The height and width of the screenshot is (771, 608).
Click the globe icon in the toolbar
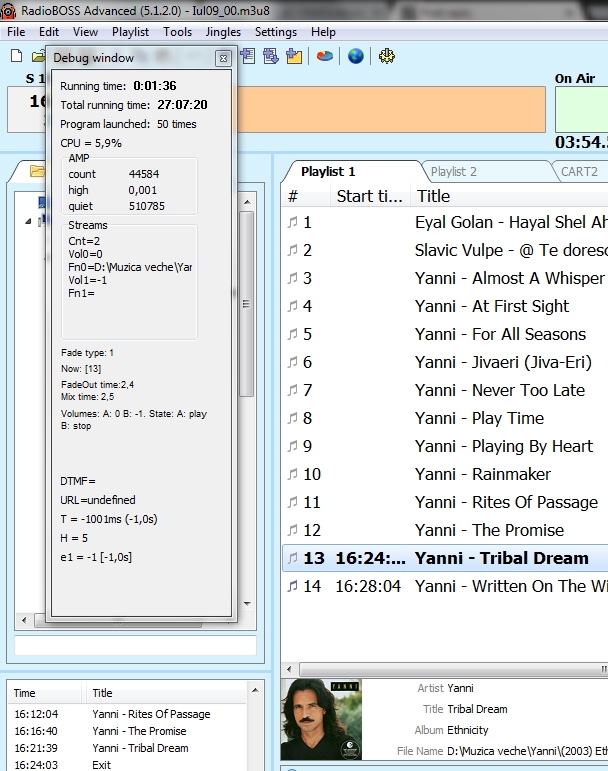coord(356,56)
